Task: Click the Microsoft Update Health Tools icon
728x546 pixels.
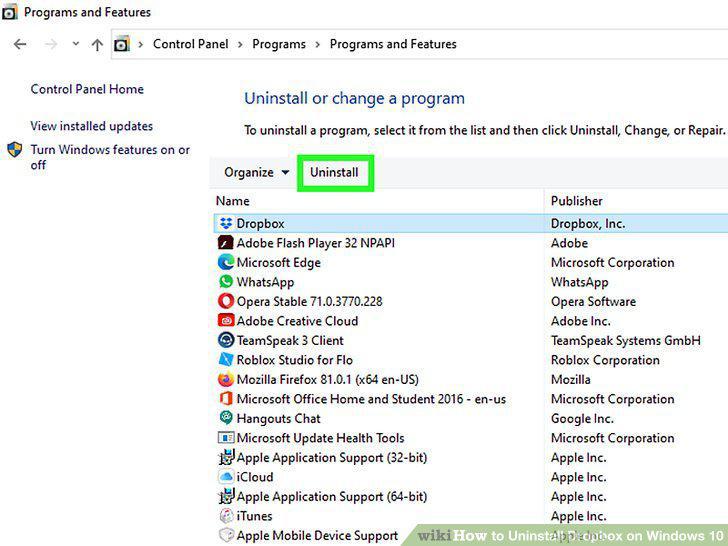Action: (x=226, y=438)
